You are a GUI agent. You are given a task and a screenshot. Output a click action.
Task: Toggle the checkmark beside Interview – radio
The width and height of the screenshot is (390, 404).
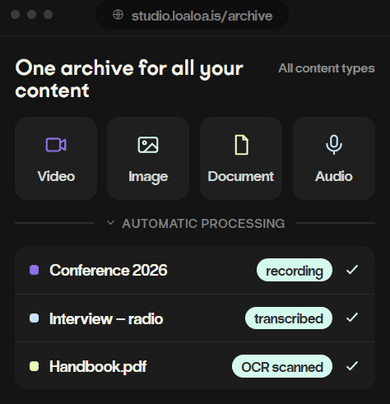pyautogui.click(x=352, y=318)
